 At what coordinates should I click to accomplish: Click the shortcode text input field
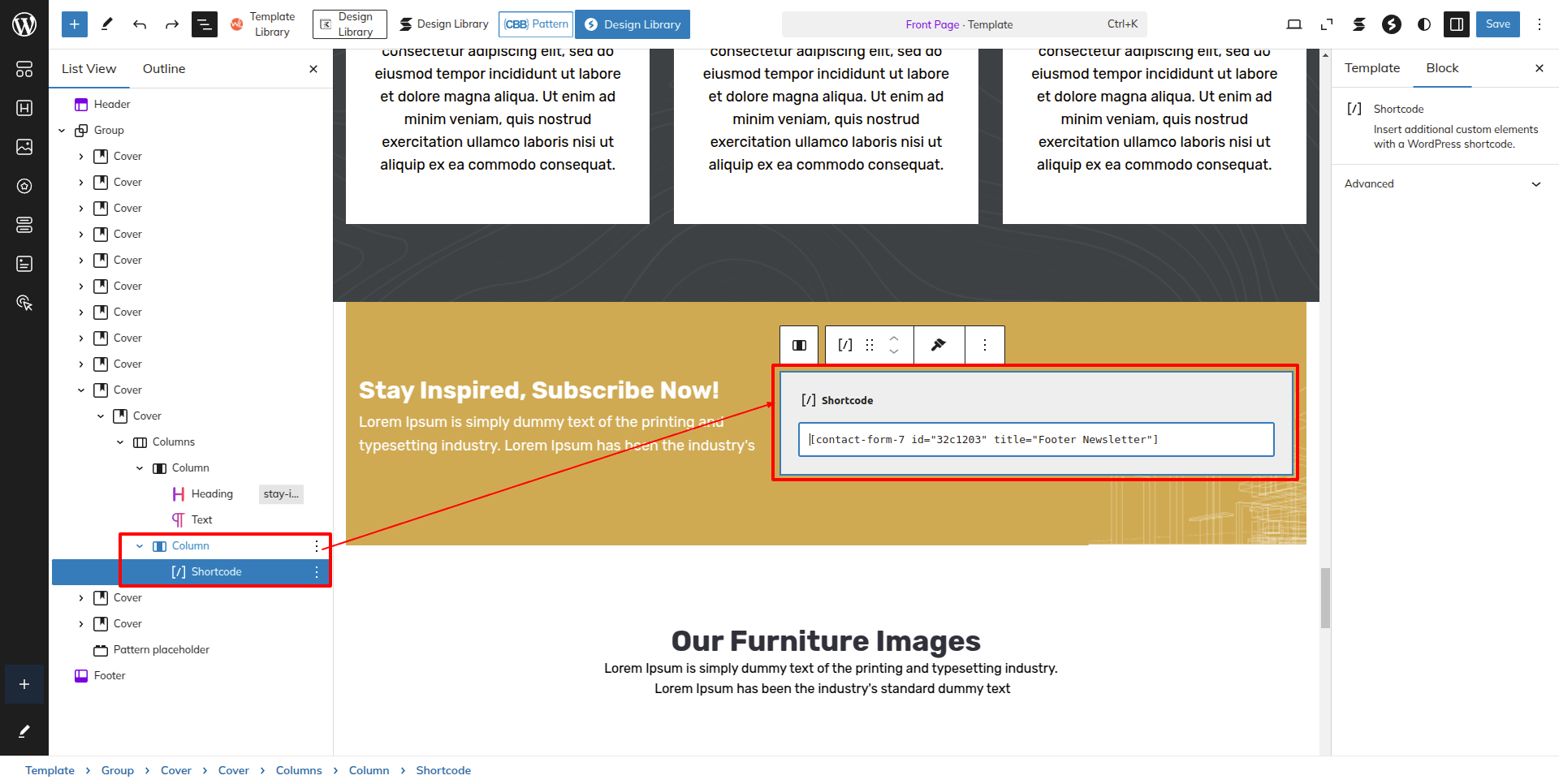pos(1035,439)
